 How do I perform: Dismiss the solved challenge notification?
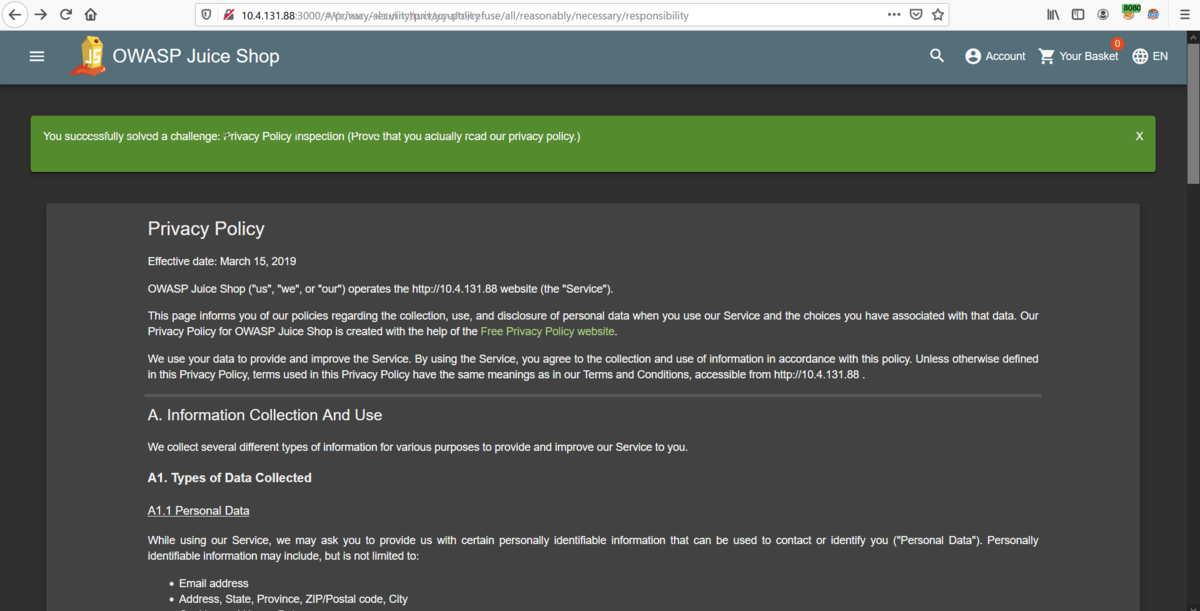[1139, 136]
